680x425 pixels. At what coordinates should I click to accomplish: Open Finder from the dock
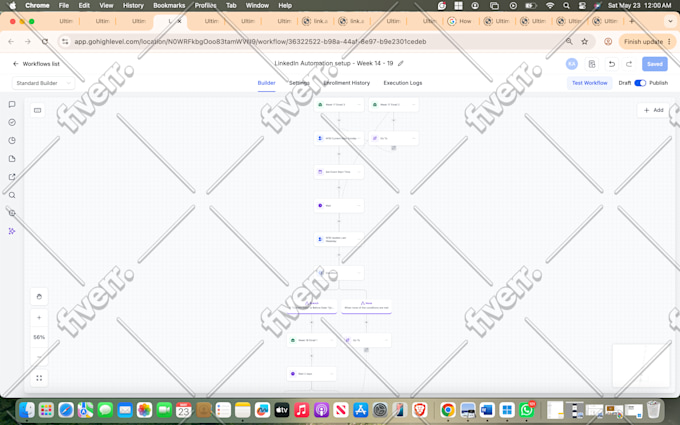[x=27, y=409]
